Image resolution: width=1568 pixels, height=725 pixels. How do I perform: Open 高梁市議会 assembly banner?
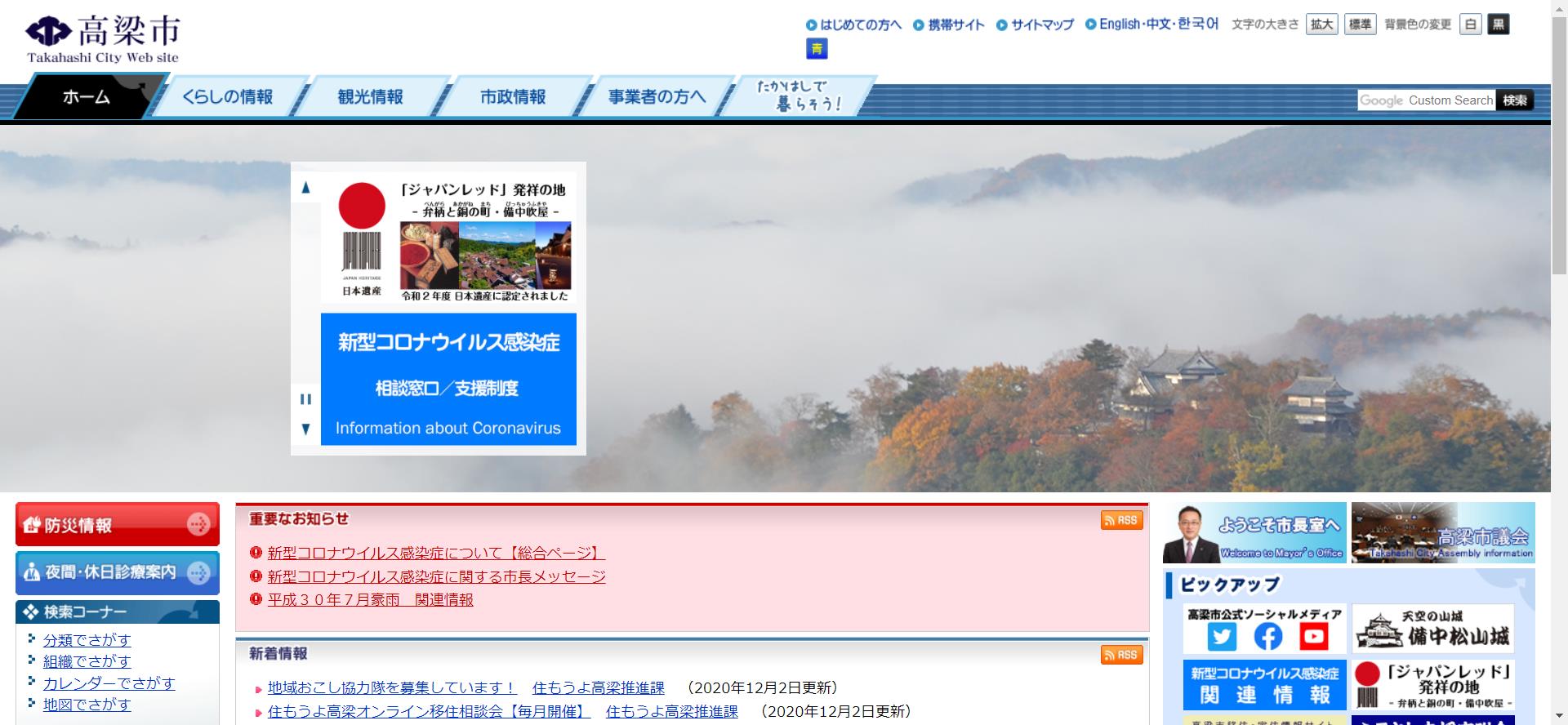(x=1443, y=533)
